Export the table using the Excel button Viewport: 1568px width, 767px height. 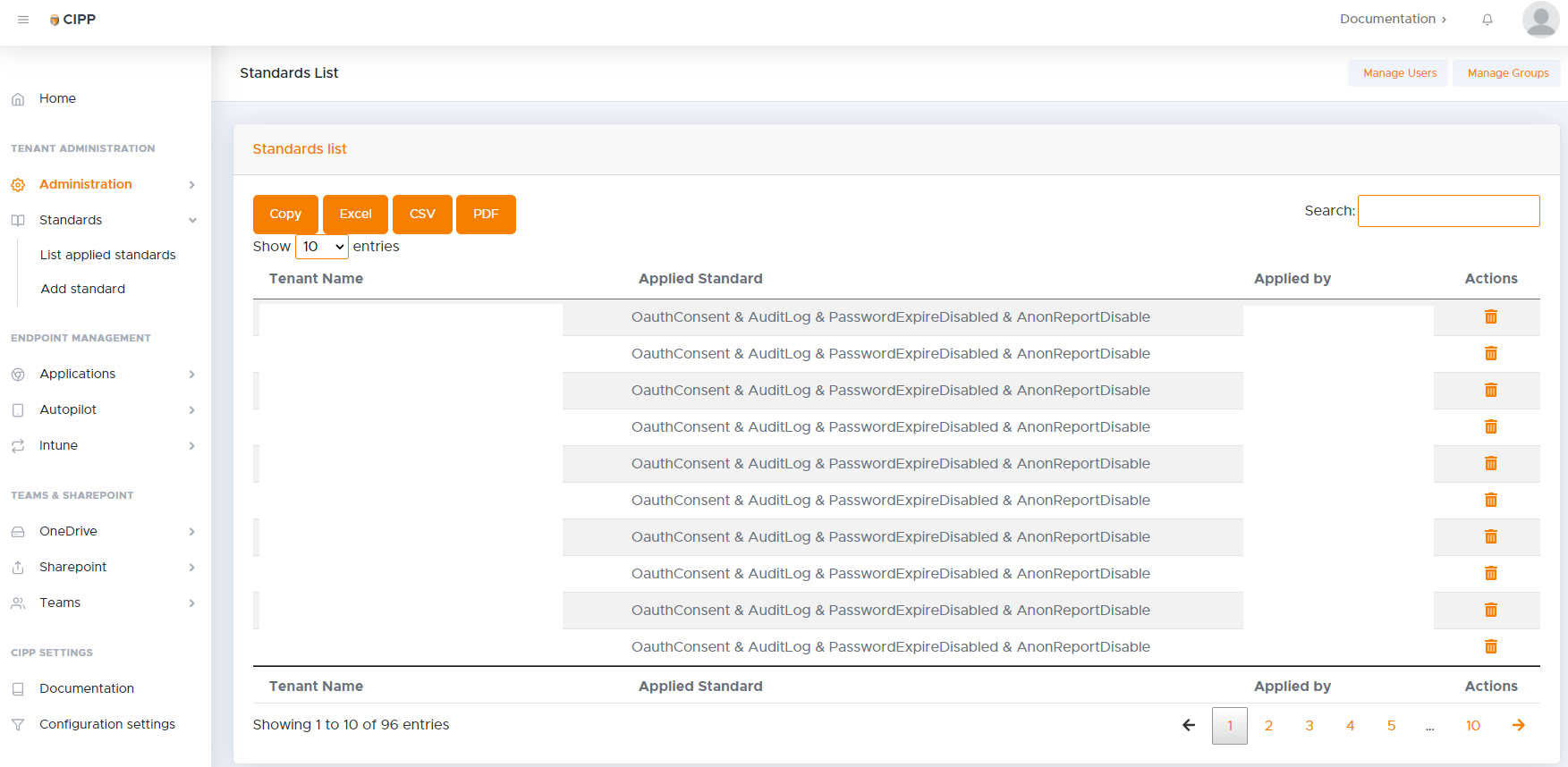point(355,215)
